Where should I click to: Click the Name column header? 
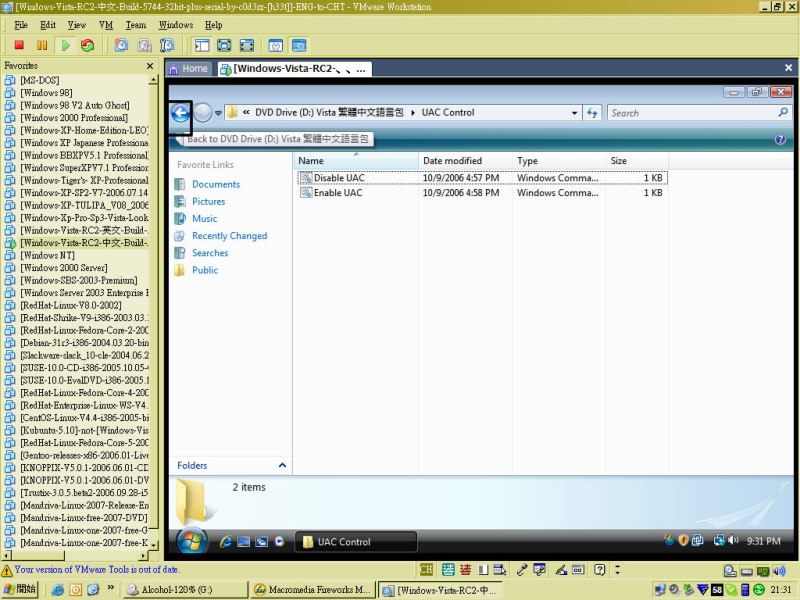tap(356, 161)
